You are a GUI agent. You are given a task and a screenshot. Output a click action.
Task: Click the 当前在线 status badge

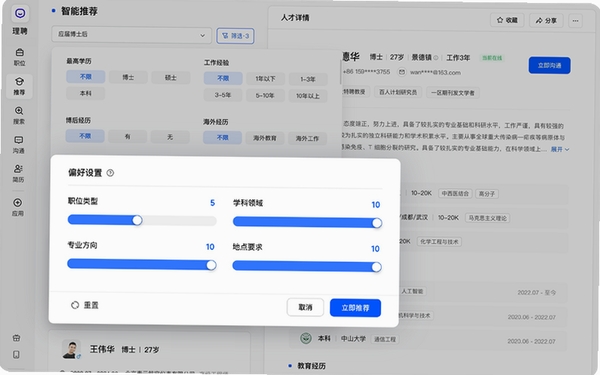pyautogui.click(x=492, y=58)
